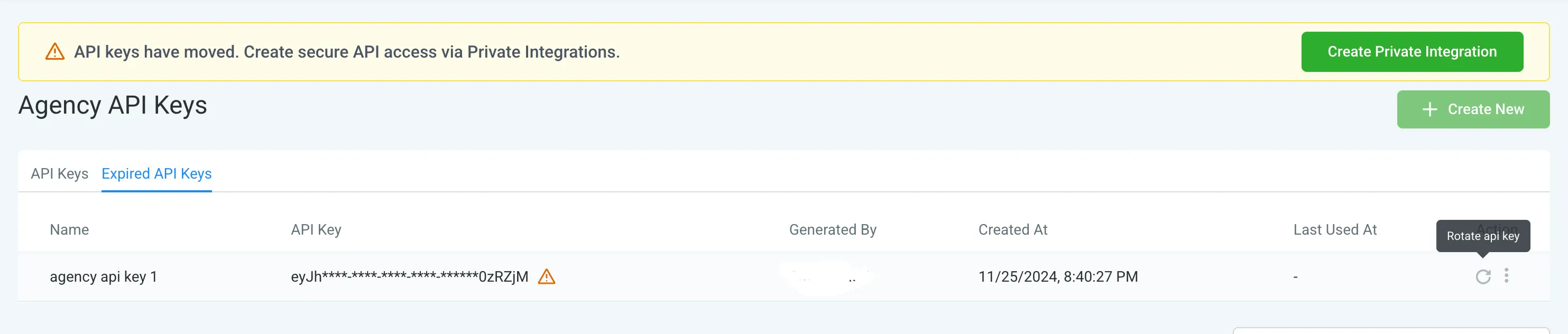
Task: Click the Rotate api key tooltip
Action: pyautogui.click(x=1483, y=236)
